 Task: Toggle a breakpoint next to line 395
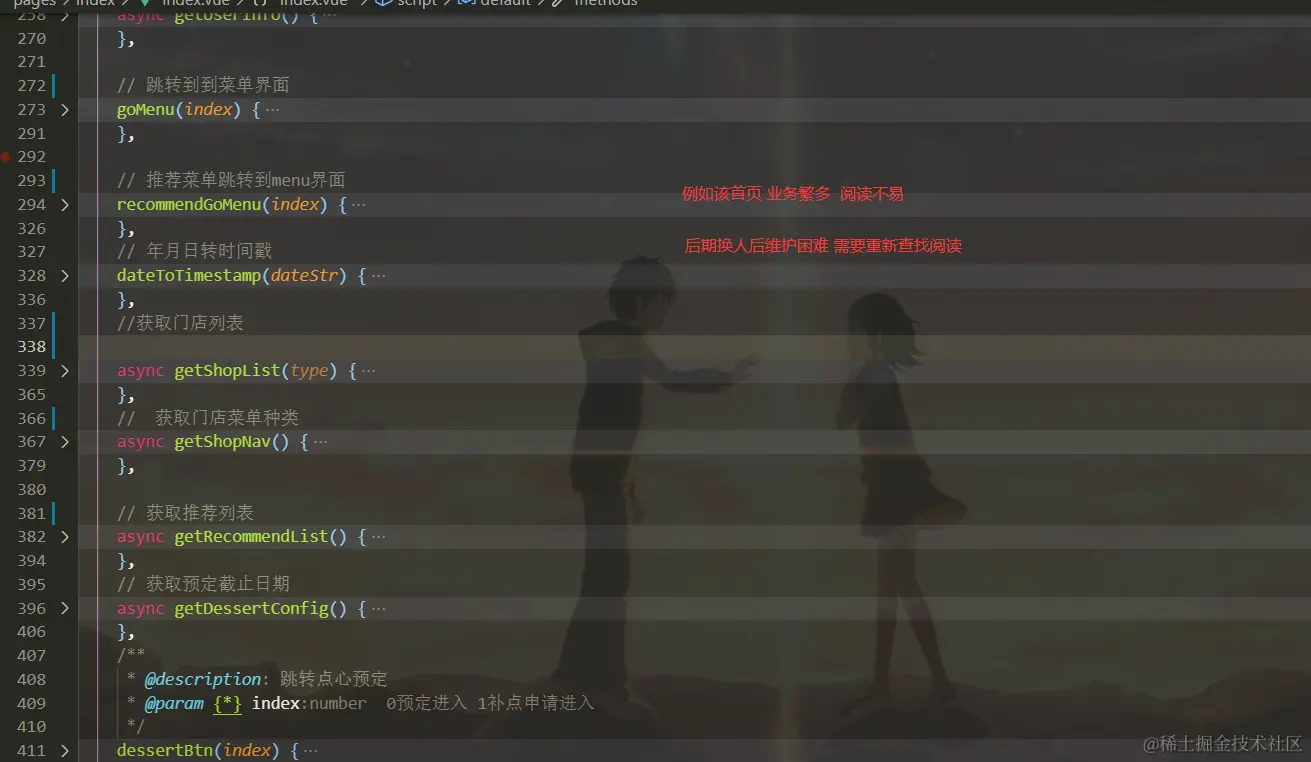(x=6, y=584)
